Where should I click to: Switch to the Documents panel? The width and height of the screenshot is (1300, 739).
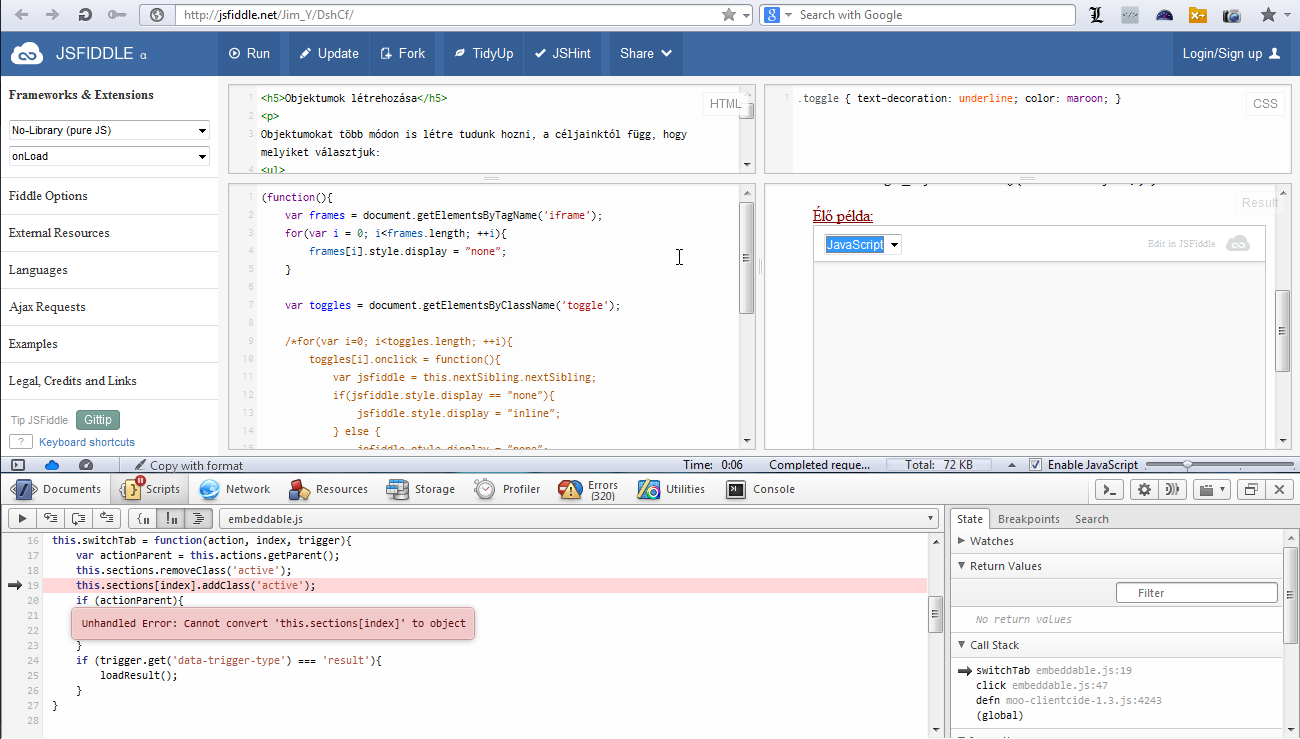[57, 489]
